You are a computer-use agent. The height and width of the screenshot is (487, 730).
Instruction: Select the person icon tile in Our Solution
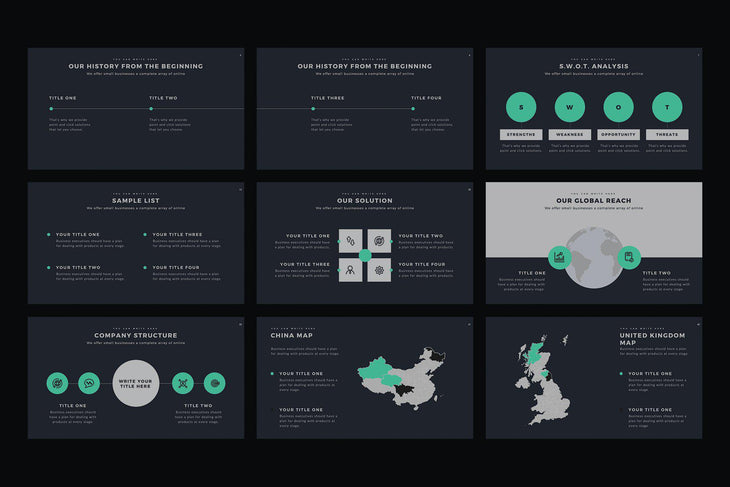click(350, 270)
